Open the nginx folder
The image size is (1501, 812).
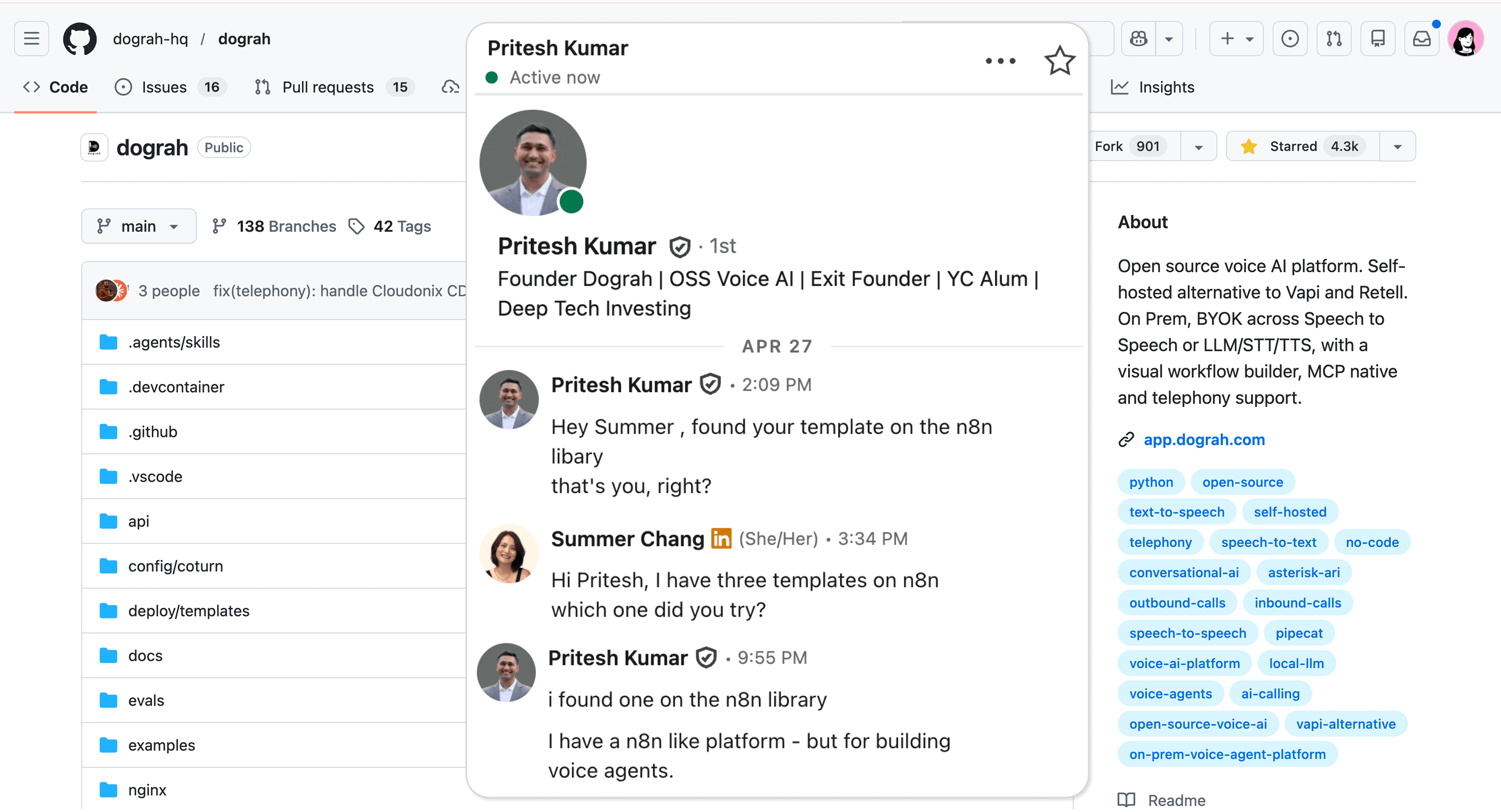(147, 791)
